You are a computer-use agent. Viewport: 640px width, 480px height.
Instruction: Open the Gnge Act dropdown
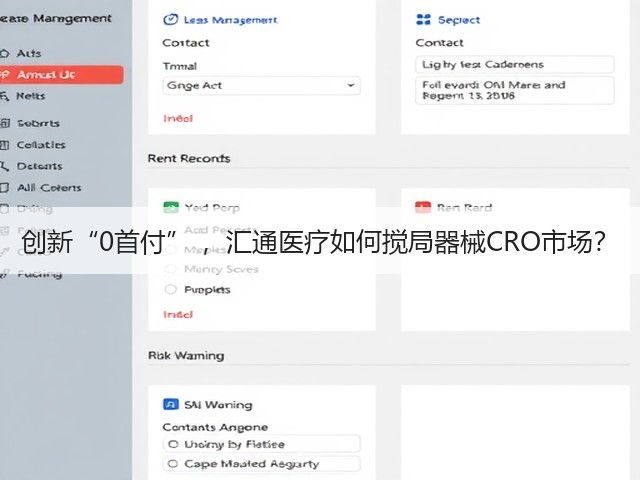coord(262,86)
